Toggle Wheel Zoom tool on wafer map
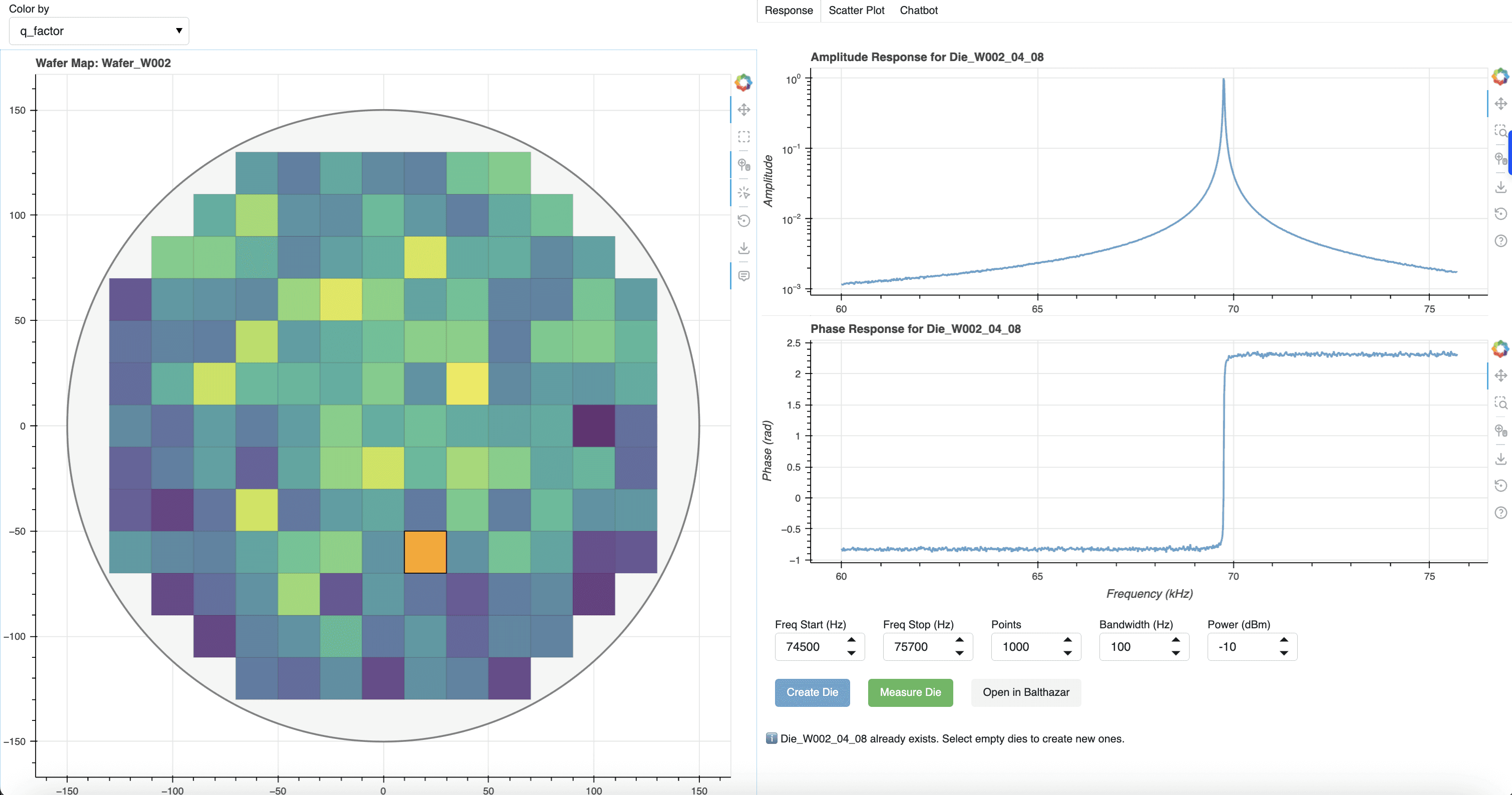Screen dimensions: 1512x795 click(743, 164)
